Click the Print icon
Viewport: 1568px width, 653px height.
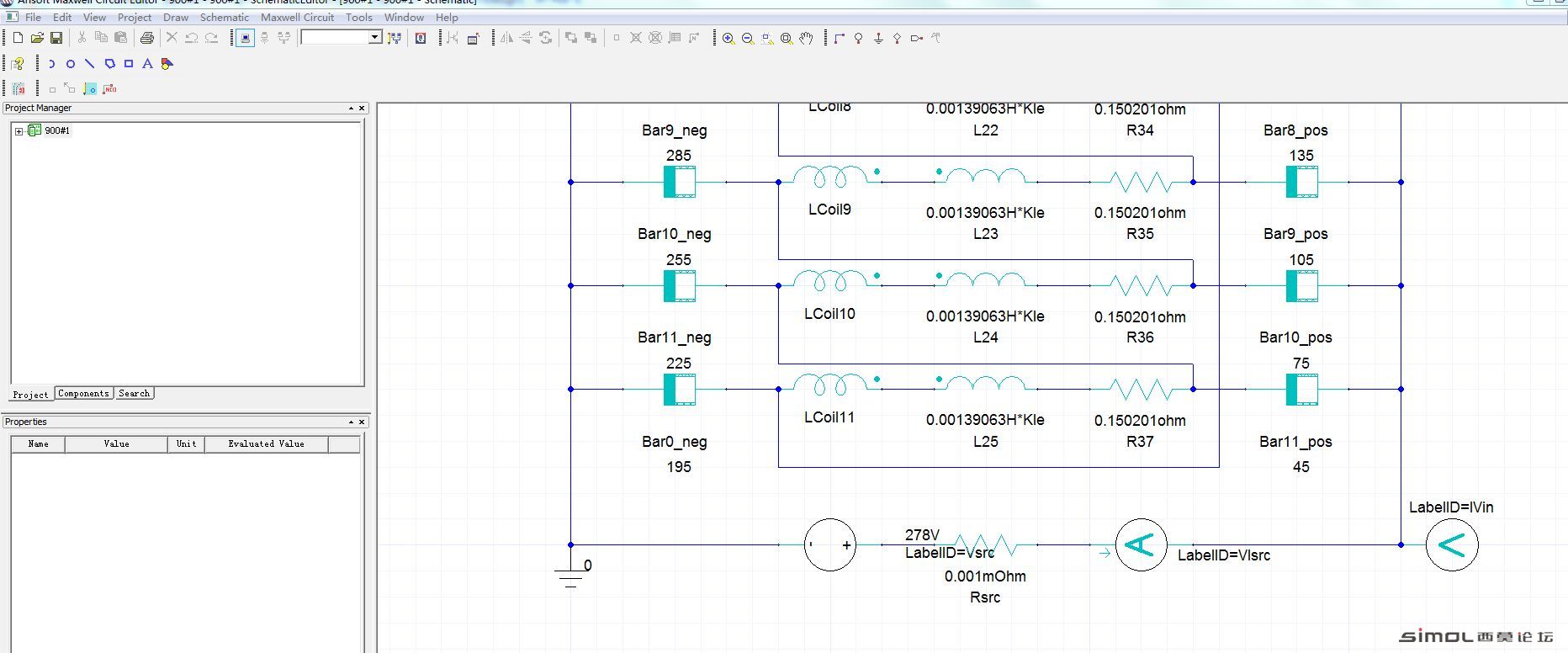point(147,38)
